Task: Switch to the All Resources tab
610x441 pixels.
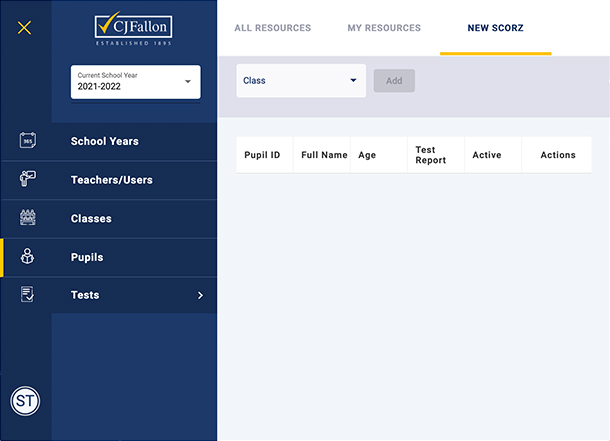Action: pos(272,28)
